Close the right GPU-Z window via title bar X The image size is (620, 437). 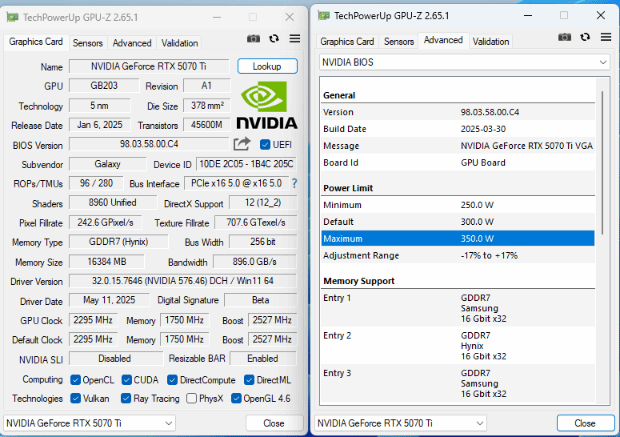point(601,15)
